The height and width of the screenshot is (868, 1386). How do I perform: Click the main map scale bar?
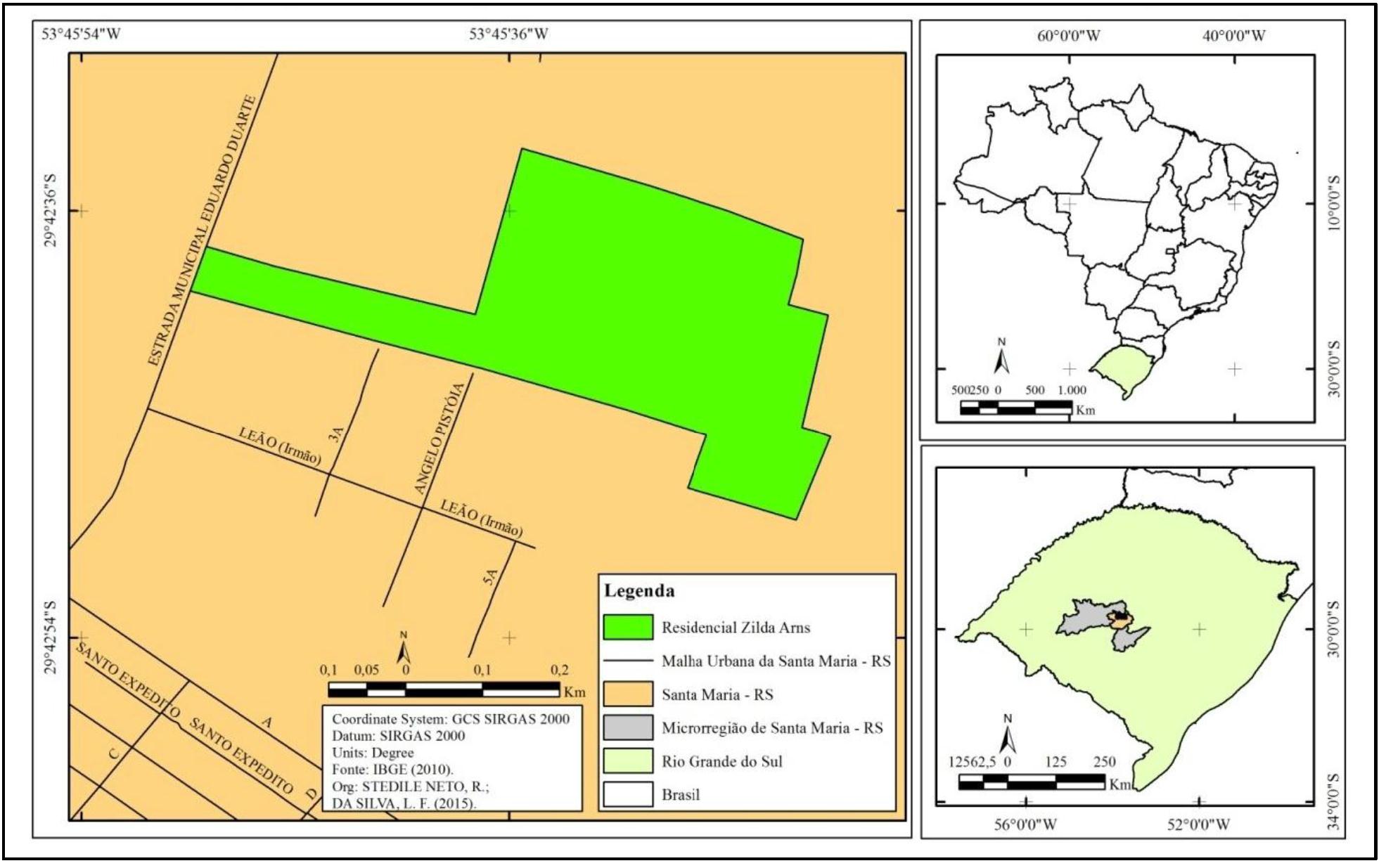point(444,689)
